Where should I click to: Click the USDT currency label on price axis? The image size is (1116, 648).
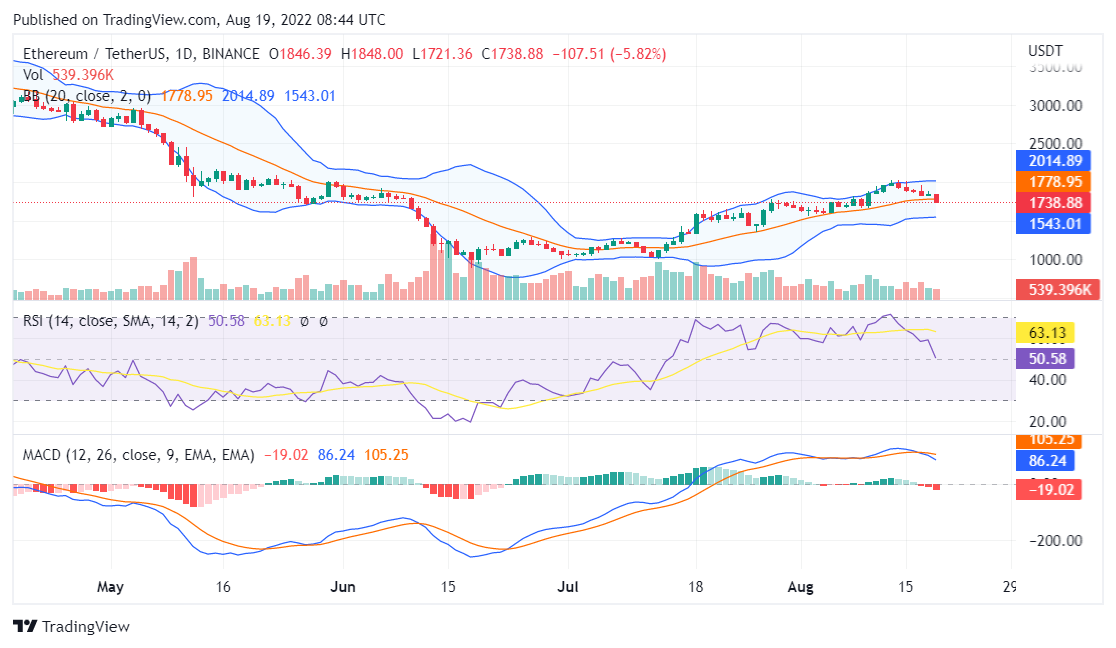tap(1045, 50)
